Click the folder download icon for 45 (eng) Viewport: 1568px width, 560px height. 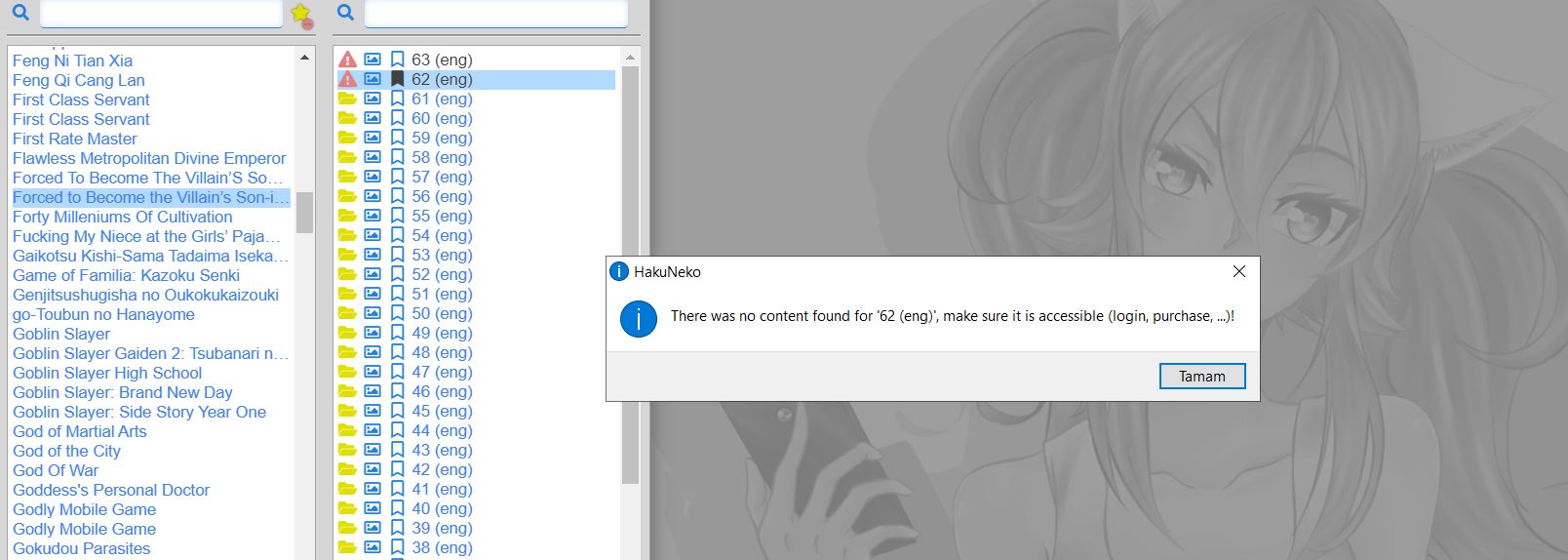(347, 411)
